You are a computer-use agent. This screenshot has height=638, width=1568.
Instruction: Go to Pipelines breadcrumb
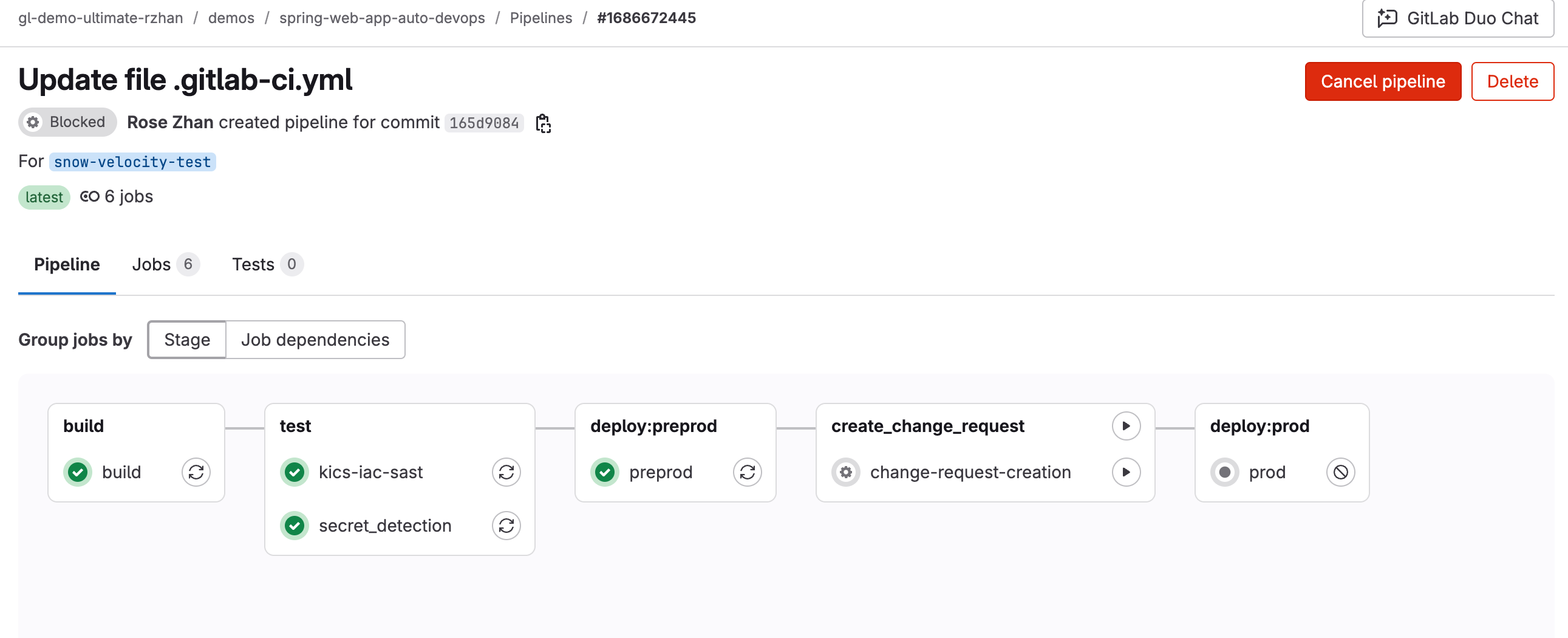pos(540,18)
